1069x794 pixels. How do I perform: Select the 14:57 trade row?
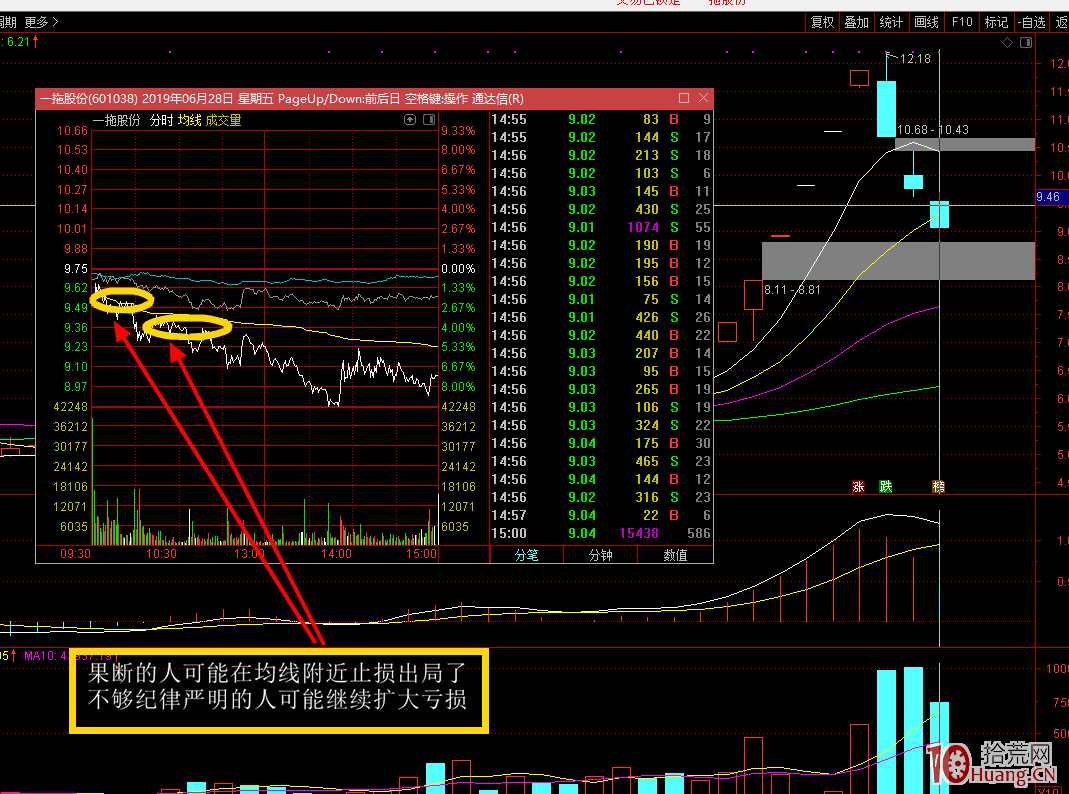(601, 515)
